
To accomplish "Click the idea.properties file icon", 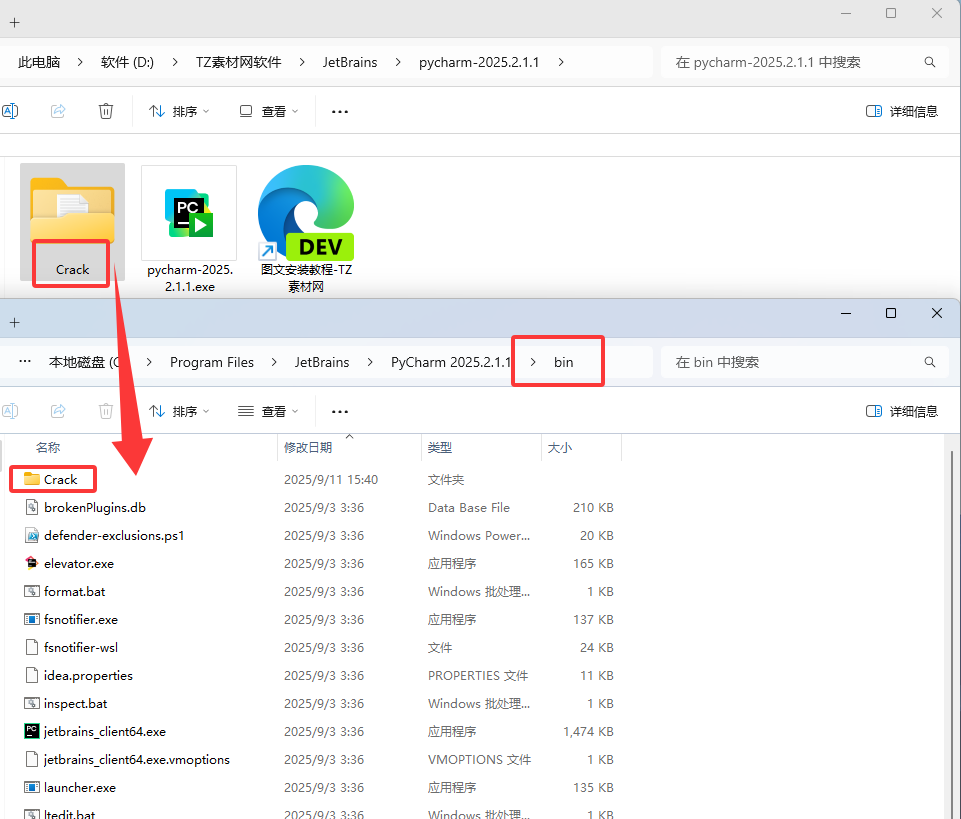I will [x=32, y=675].
